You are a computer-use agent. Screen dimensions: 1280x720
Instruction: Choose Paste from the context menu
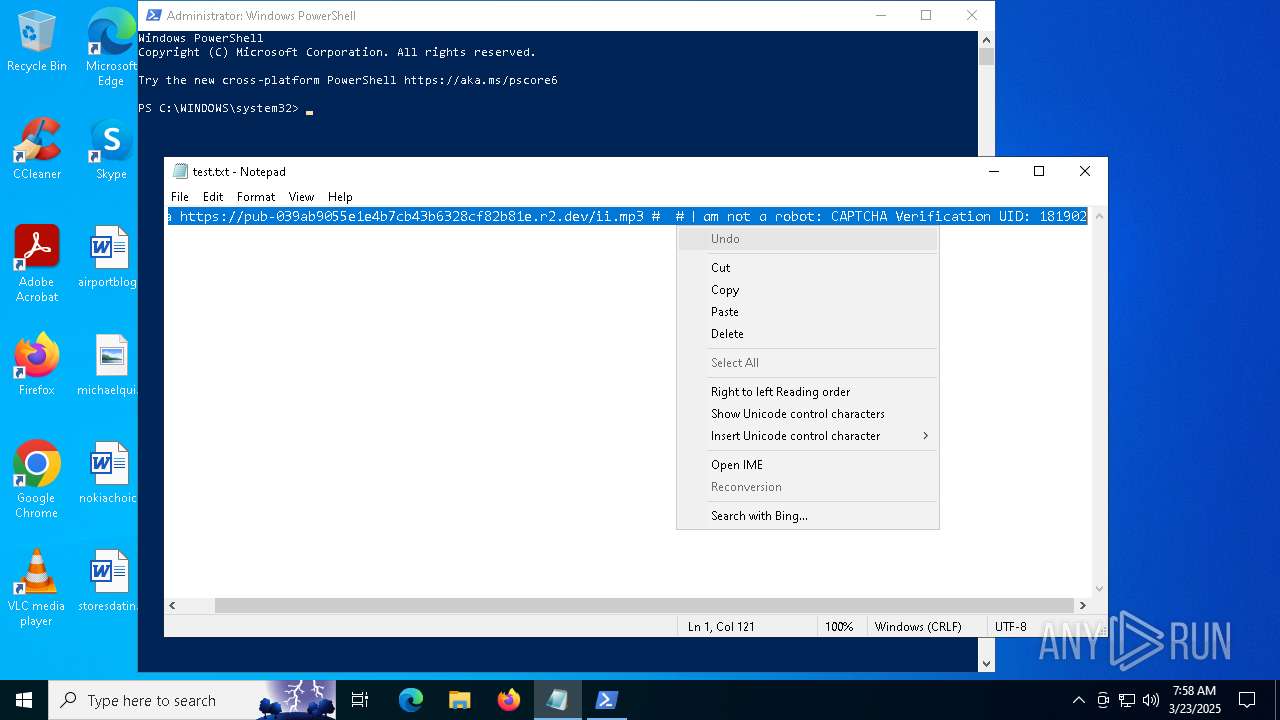coord(808,312)
